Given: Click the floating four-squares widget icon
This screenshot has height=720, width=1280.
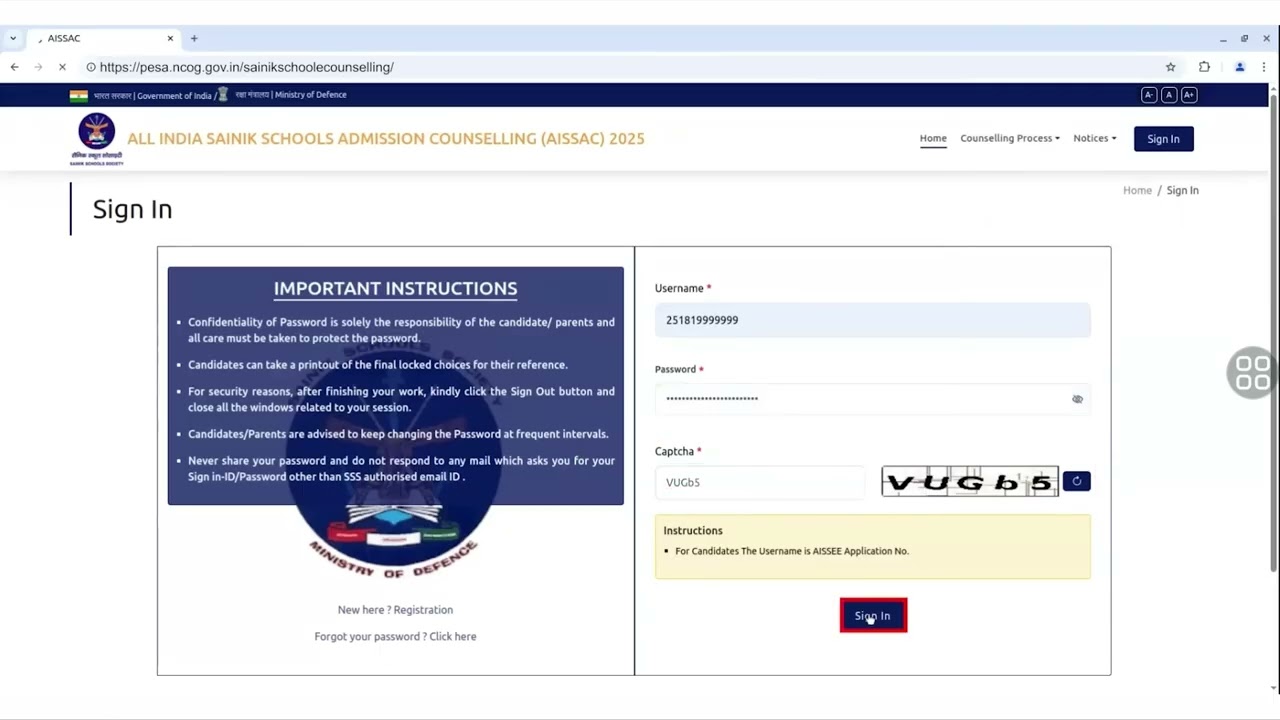Looking at the screenshot, I should pos(1252,373).
